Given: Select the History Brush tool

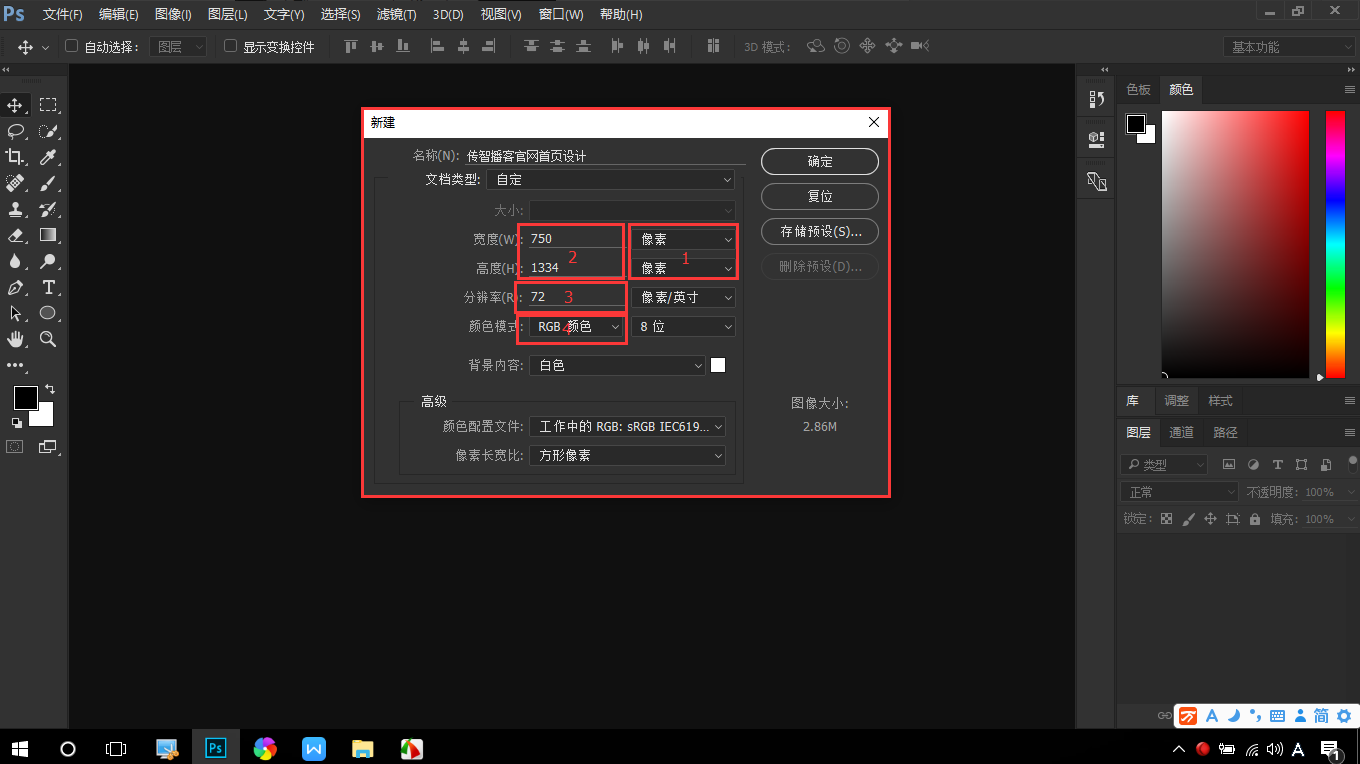Looking at the screenshot, I should coord(47,209).
